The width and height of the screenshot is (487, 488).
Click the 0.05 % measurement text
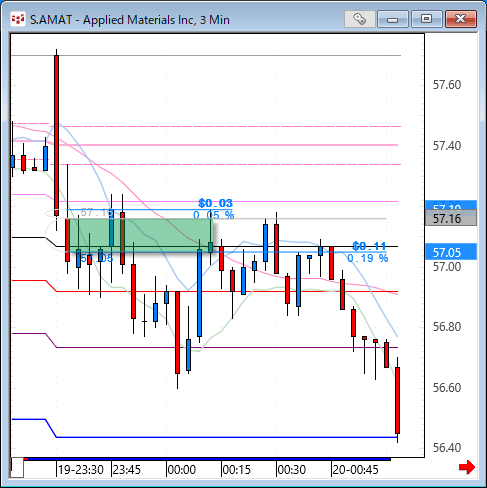coord(214,215)
